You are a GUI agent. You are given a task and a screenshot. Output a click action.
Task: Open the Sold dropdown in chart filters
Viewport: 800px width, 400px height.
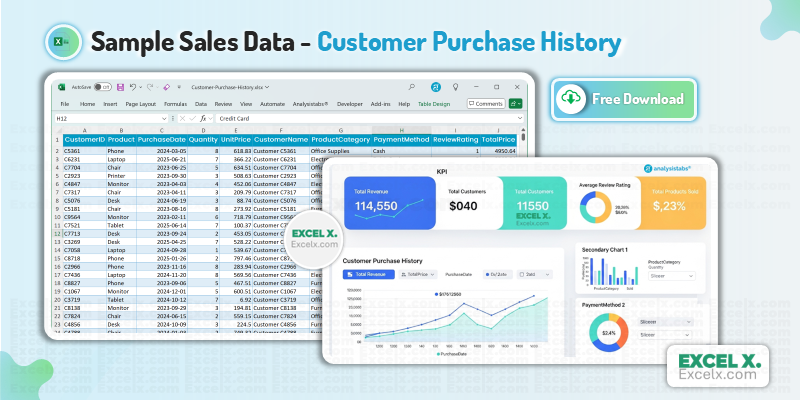click(x=534, y=274)
